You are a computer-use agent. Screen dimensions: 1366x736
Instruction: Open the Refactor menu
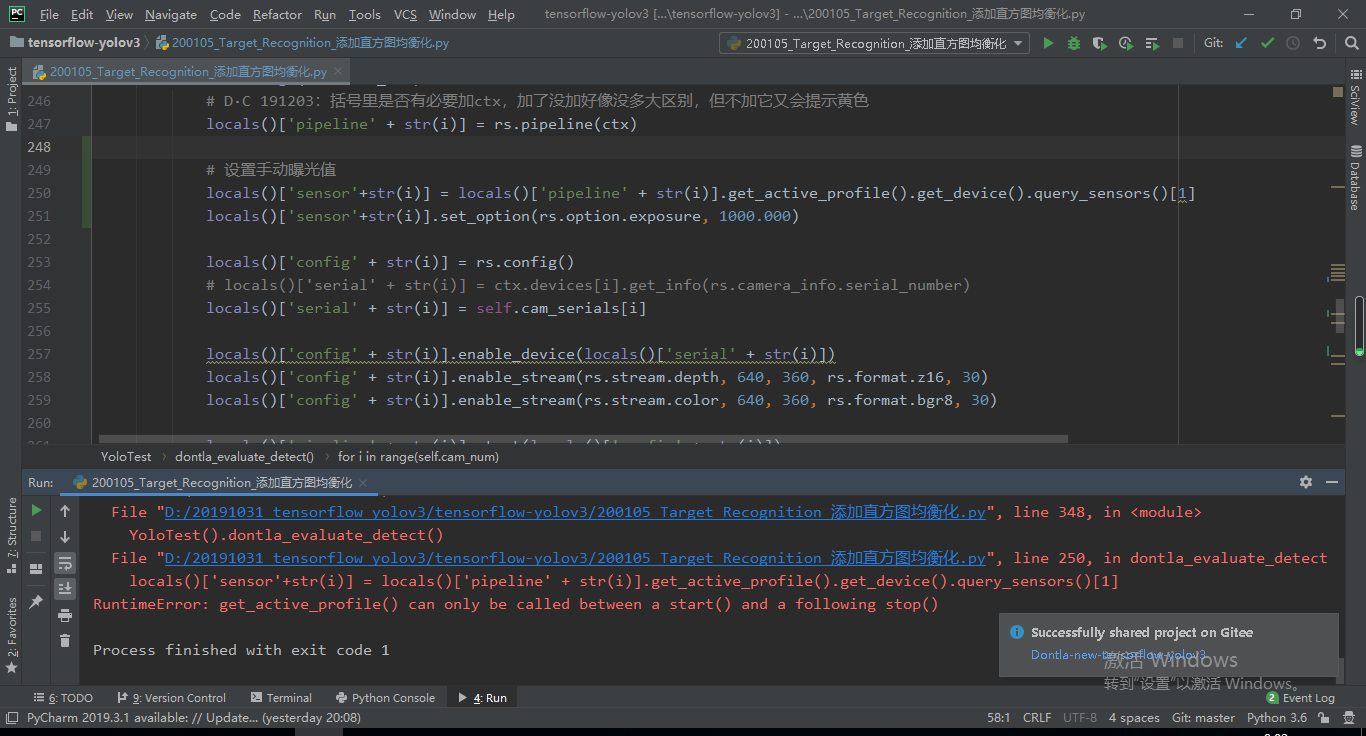click(x=277, y=14)
